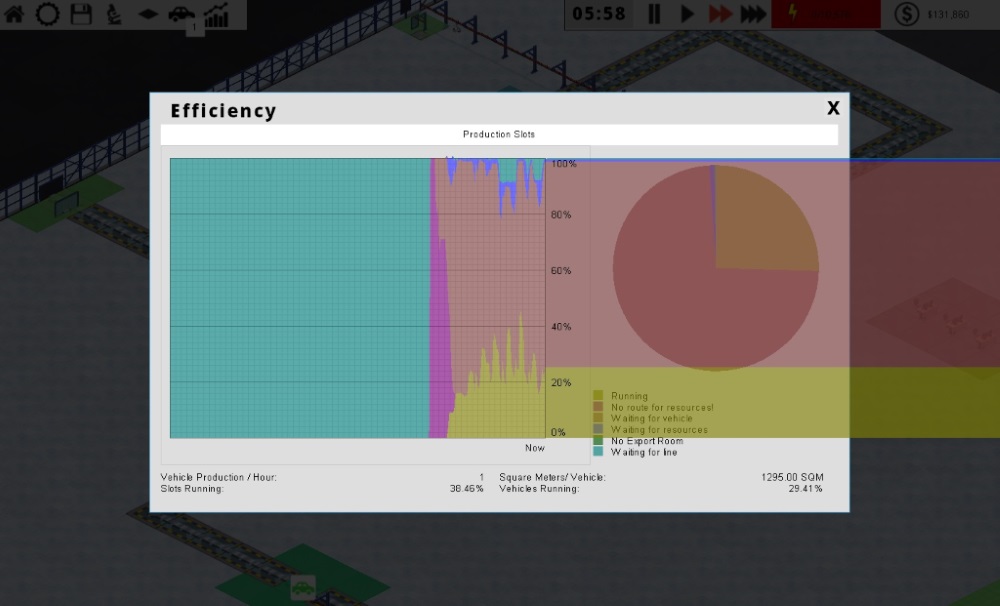Viewport: 1000px width, 606px height.
Task: Click the 'Square Meters/ Vehicle:' label
Action: click(x=552, y=477)
